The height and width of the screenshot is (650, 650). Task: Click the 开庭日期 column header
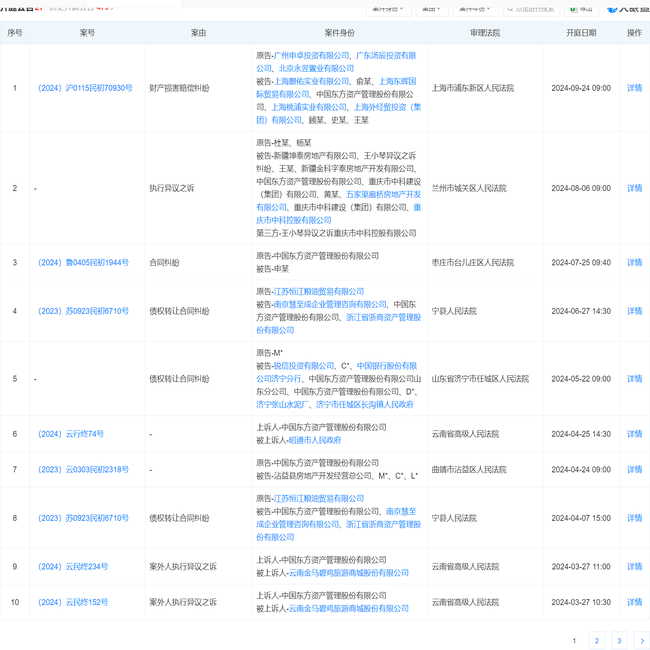click(581, 33)
